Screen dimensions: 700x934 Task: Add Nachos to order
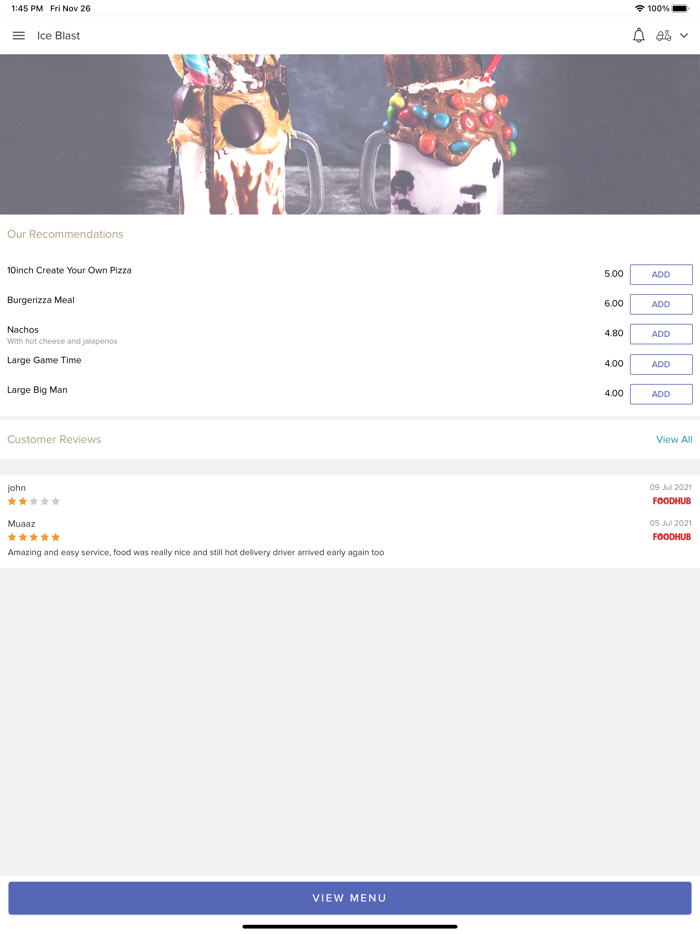661,334
